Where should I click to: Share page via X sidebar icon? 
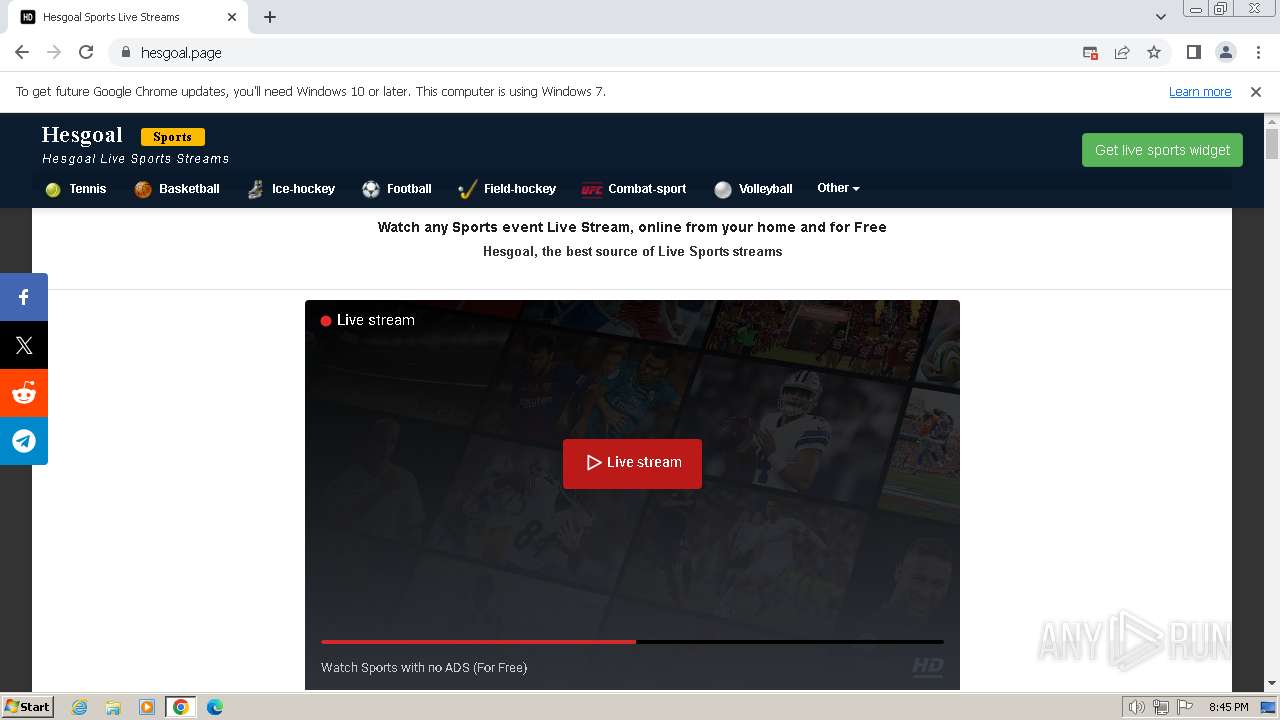coord(24,345)
